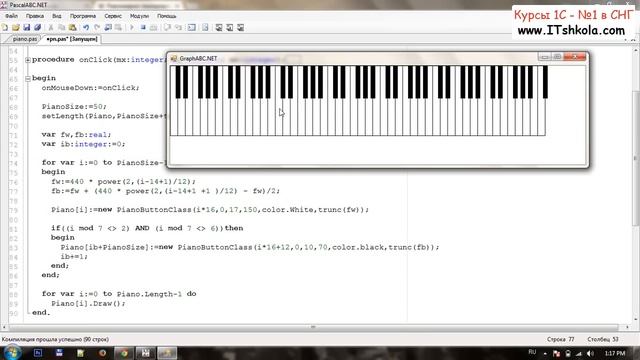Click the step into debug icon
The image size is (640, 360).
178,27
